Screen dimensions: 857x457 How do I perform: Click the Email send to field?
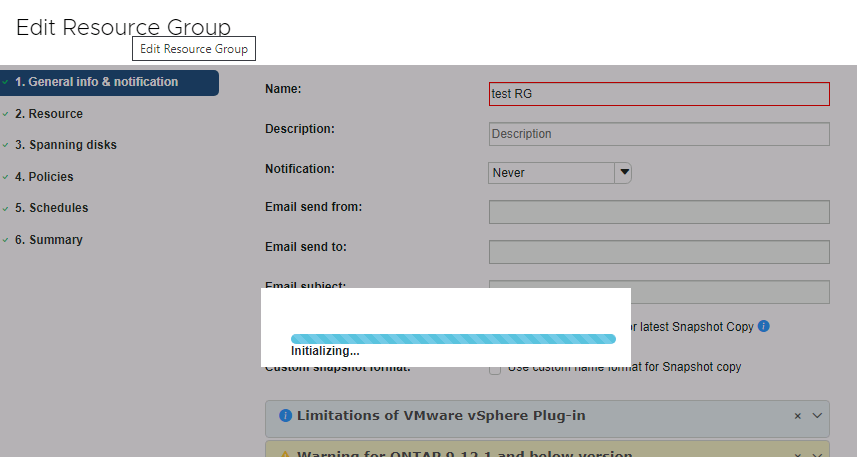coord(658,252)
